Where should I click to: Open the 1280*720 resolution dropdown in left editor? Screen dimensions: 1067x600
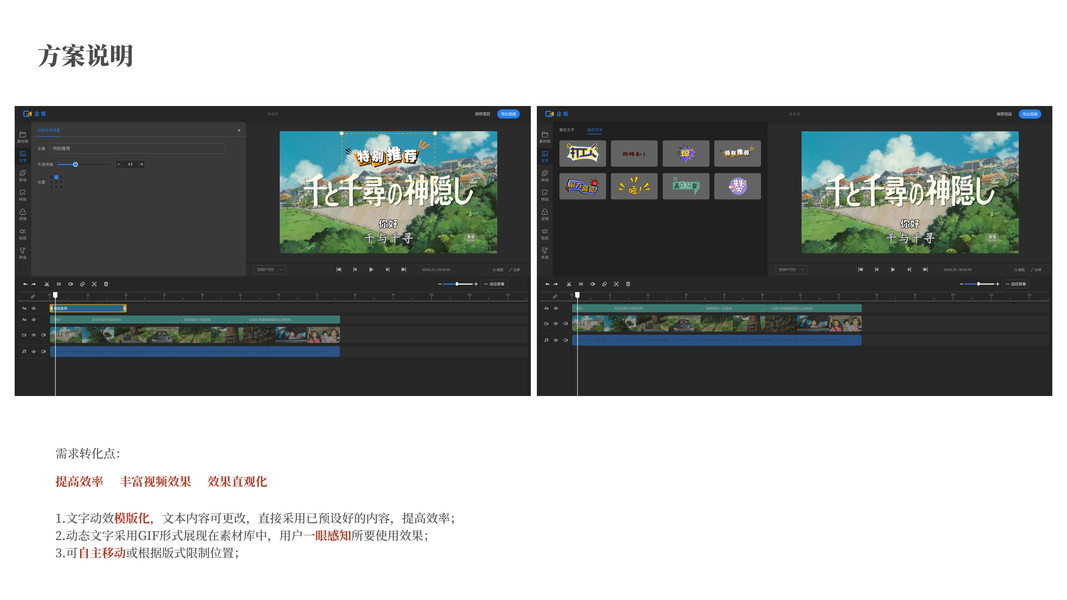tap(269, 269)
